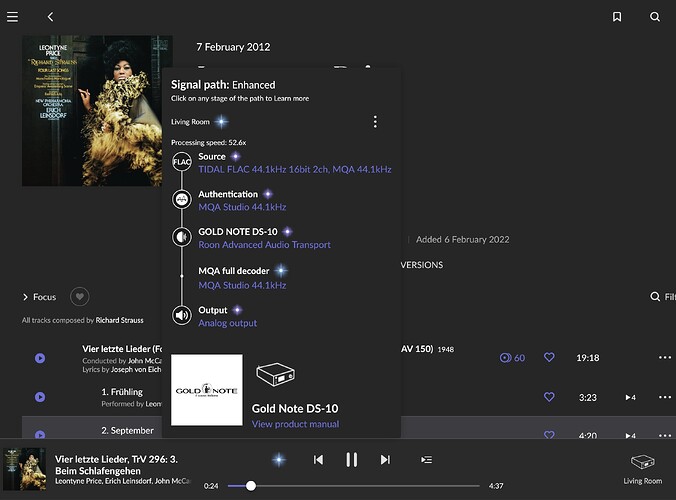Click the GOLD NOTE DS-10 stage label
This screenshot has width=676, height=500.
(238, 232)
